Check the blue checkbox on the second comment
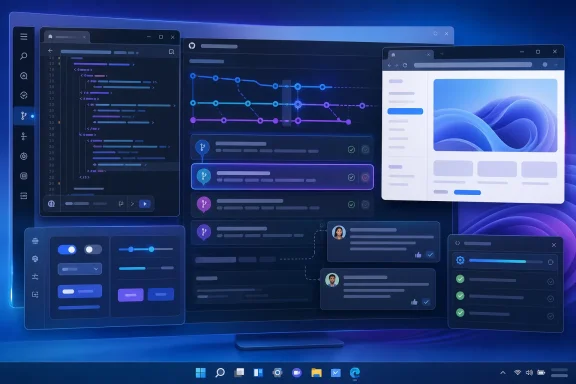The image size is (576, 384). point(426,302)
